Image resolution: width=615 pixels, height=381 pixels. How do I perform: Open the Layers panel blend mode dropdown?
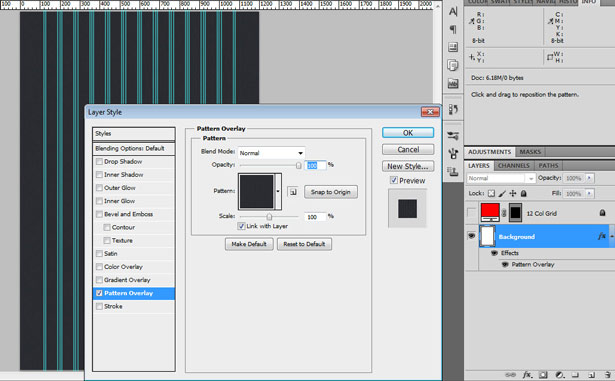(501, 178)
